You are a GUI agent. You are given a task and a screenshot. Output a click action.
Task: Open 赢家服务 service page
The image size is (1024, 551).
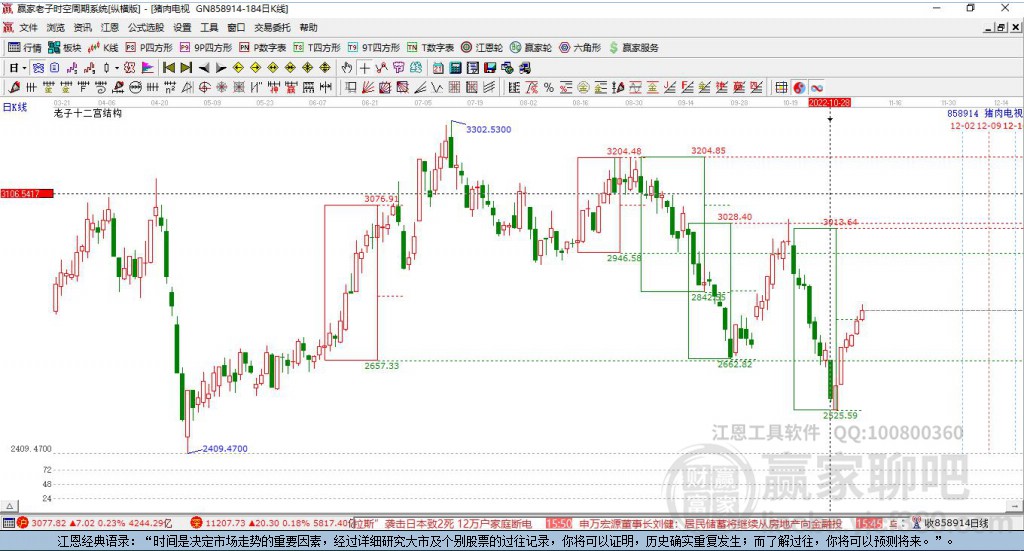pos(633,48)
